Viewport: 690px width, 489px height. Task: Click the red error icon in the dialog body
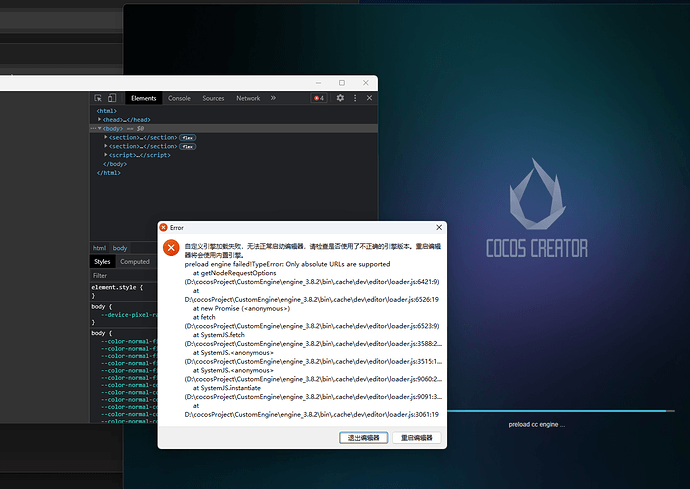(171, 248)
